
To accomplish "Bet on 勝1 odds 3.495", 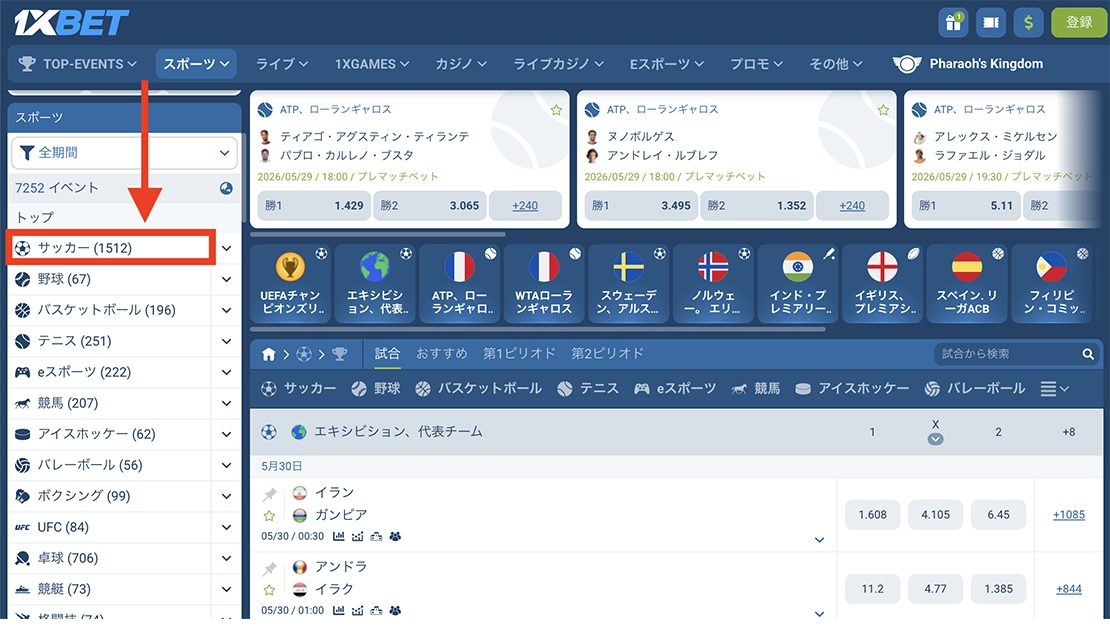I will click(x=641, y=206).
